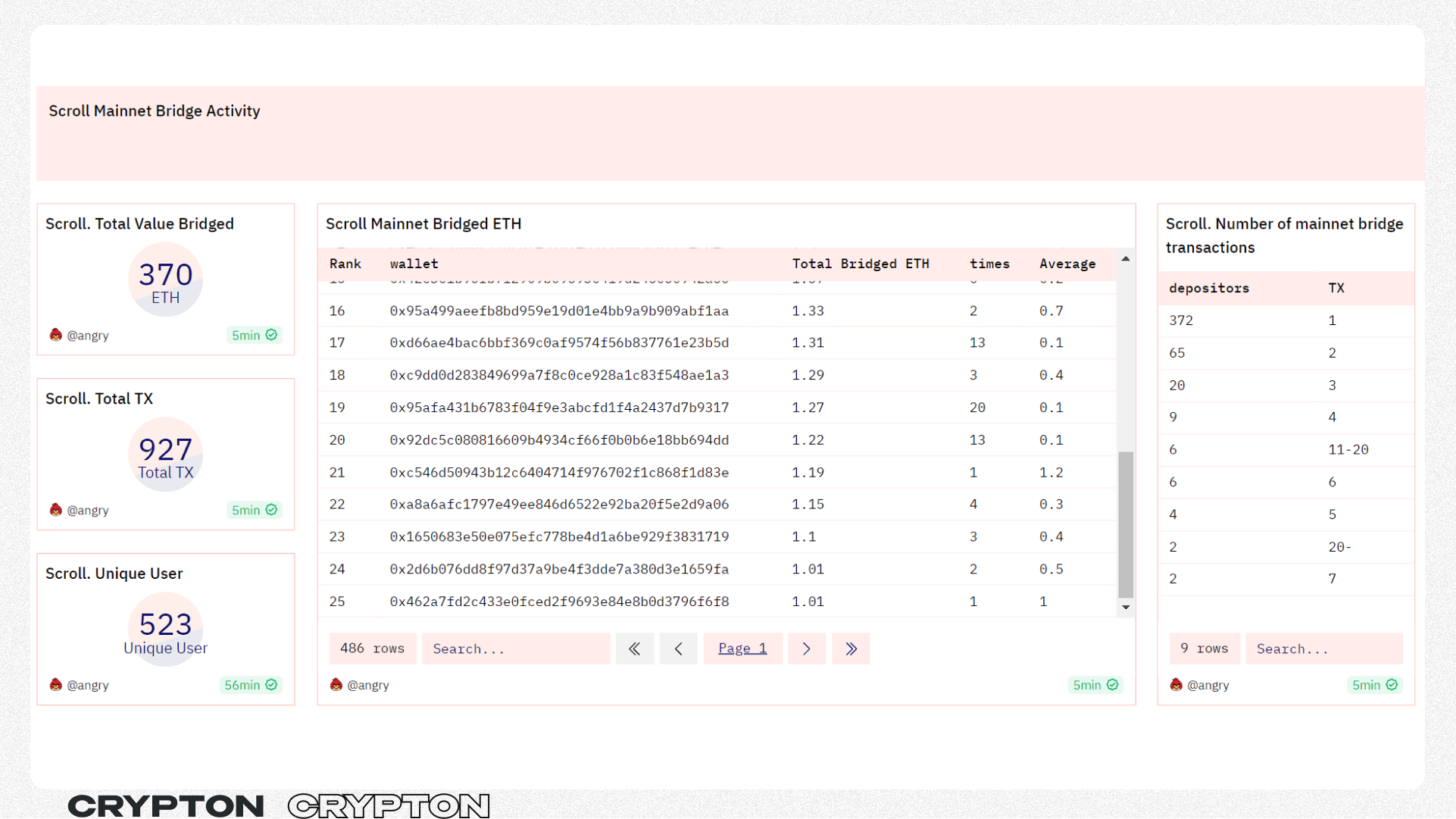The image size is (1456, 819).
Task: Click search field in bridge transactions panel
Action: (x=1324, y=649)
